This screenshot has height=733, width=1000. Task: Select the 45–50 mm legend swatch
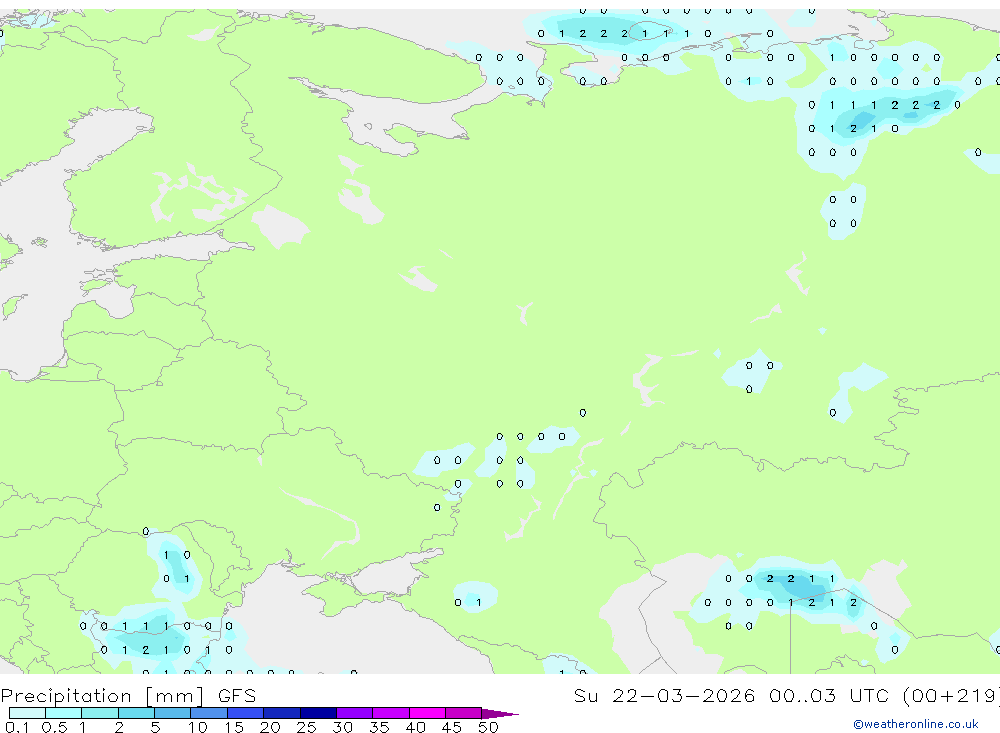pos(464,713)
